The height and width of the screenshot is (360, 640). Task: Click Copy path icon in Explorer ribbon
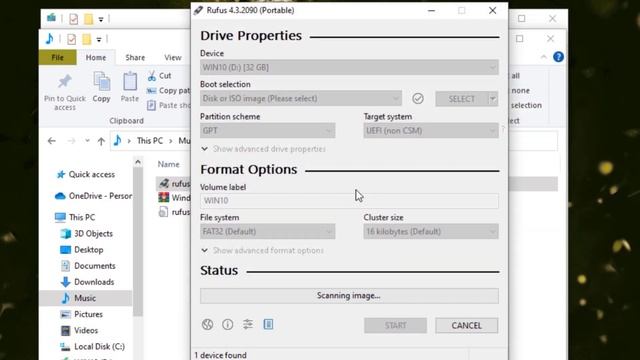[151, 91]
